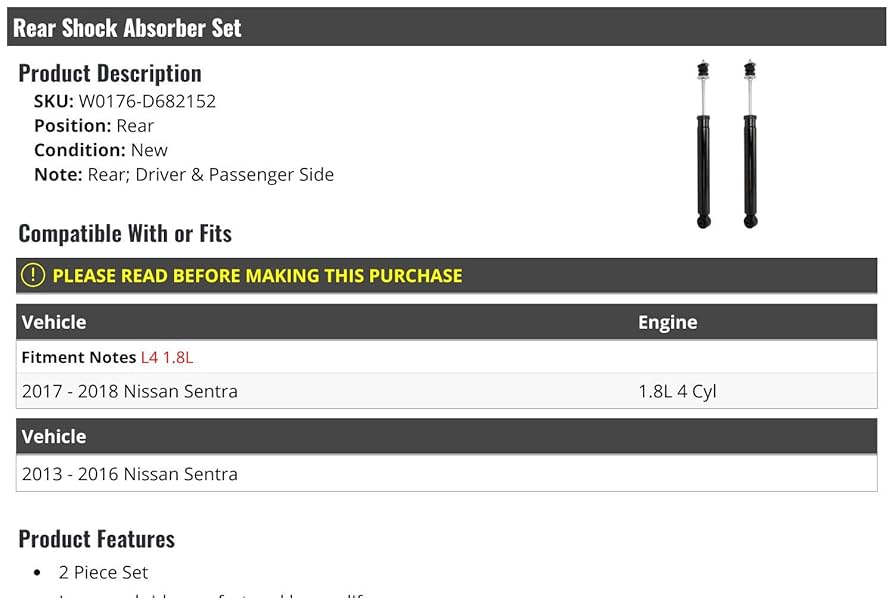Click the first "Vehicle" column header
The image size is (894, 598).
(54, 322)
